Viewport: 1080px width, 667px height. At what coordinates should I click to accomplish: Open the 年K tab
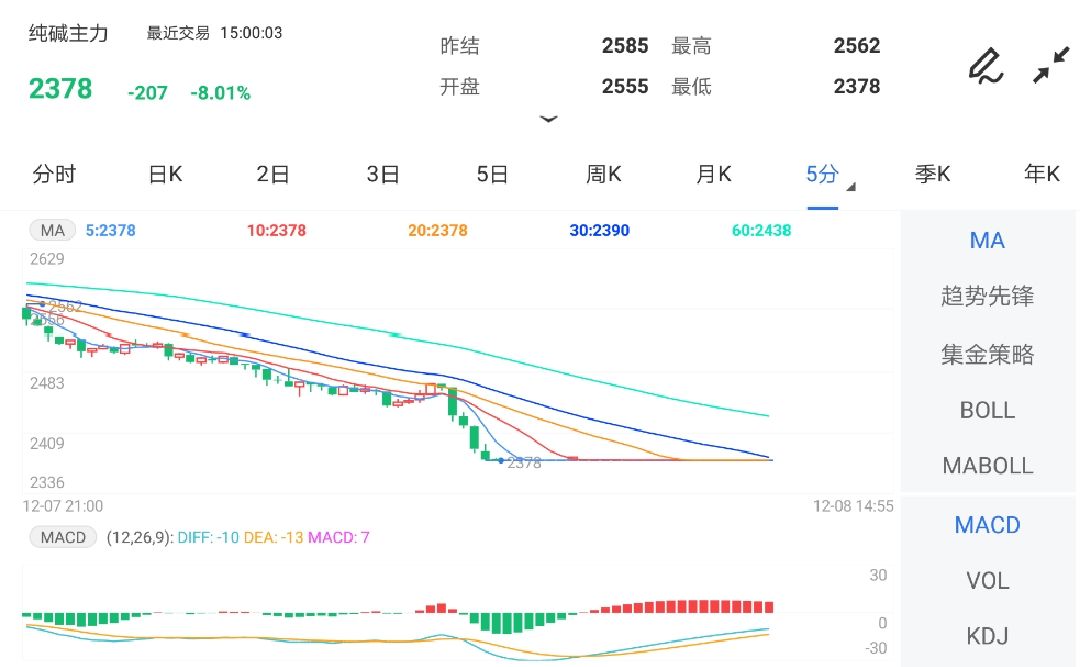(x=1041, y=174)
